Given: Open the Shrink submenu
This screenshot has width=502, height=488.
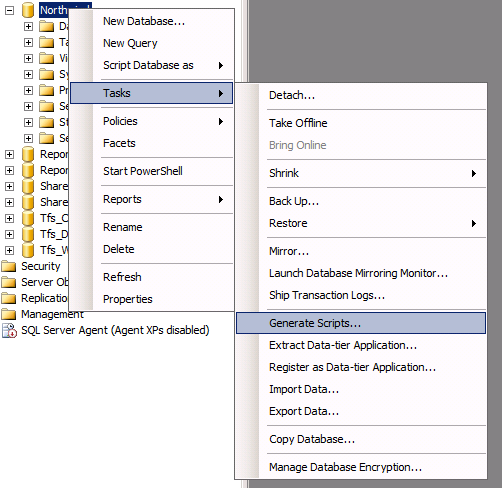Looking at the screenshot, I should pyautogui.click(x=361, y=173).
